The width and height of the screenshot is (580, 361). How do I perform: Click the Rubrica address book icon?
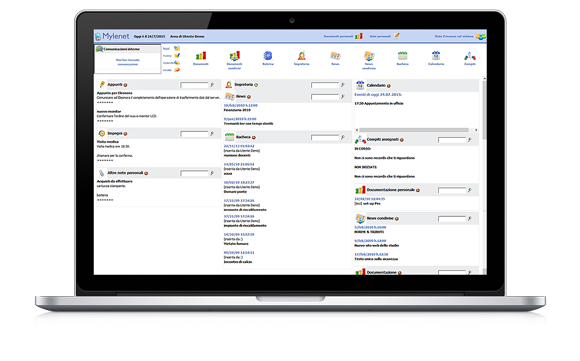pyautogui.click(x=268, y=56)
